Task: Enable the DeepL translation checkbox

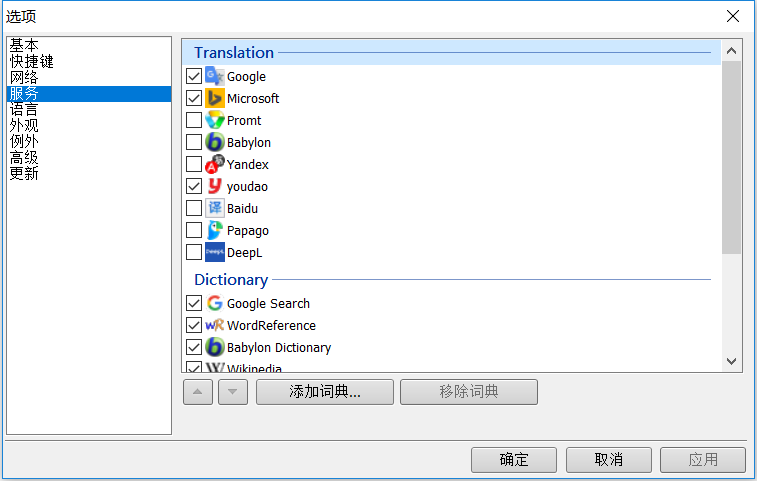Action: coord(194,252)
